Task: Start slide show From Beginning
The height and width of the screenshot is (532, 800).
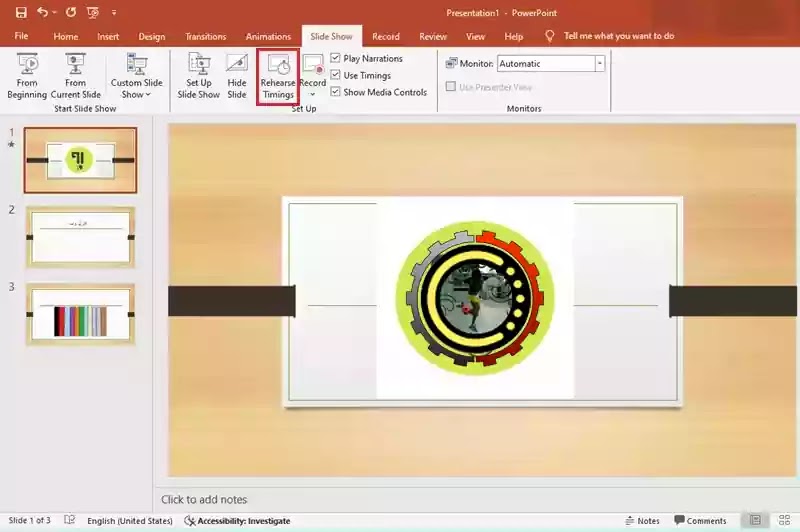Action: 27,76
